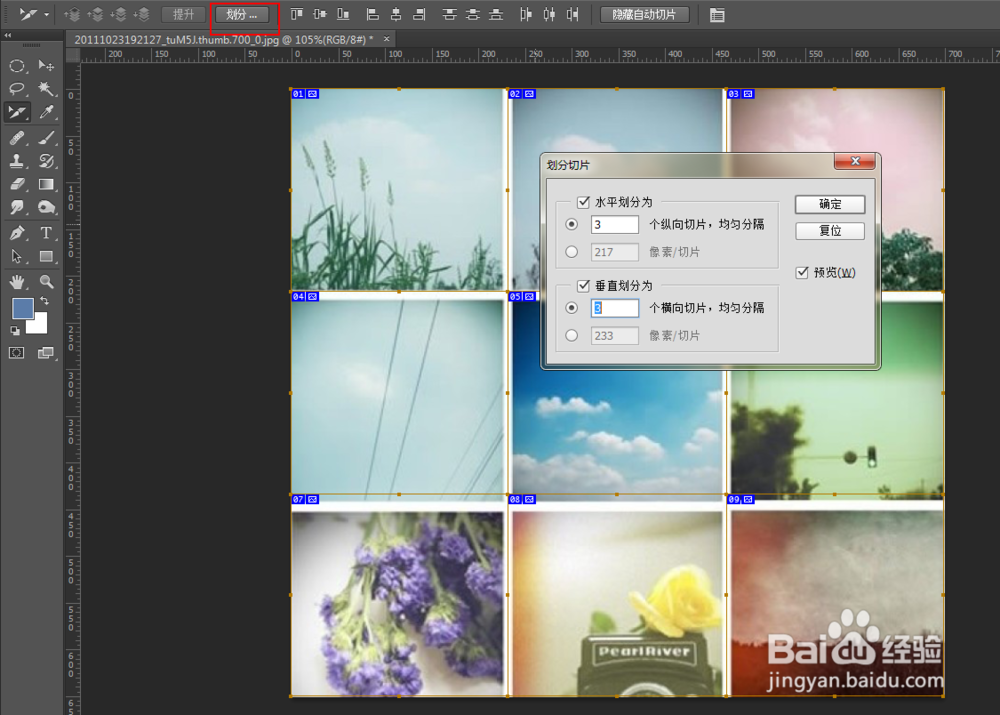The width and height of the screenshot is (1000, 715).
Task: Align slices to right edges
Action: pos(419,14)
